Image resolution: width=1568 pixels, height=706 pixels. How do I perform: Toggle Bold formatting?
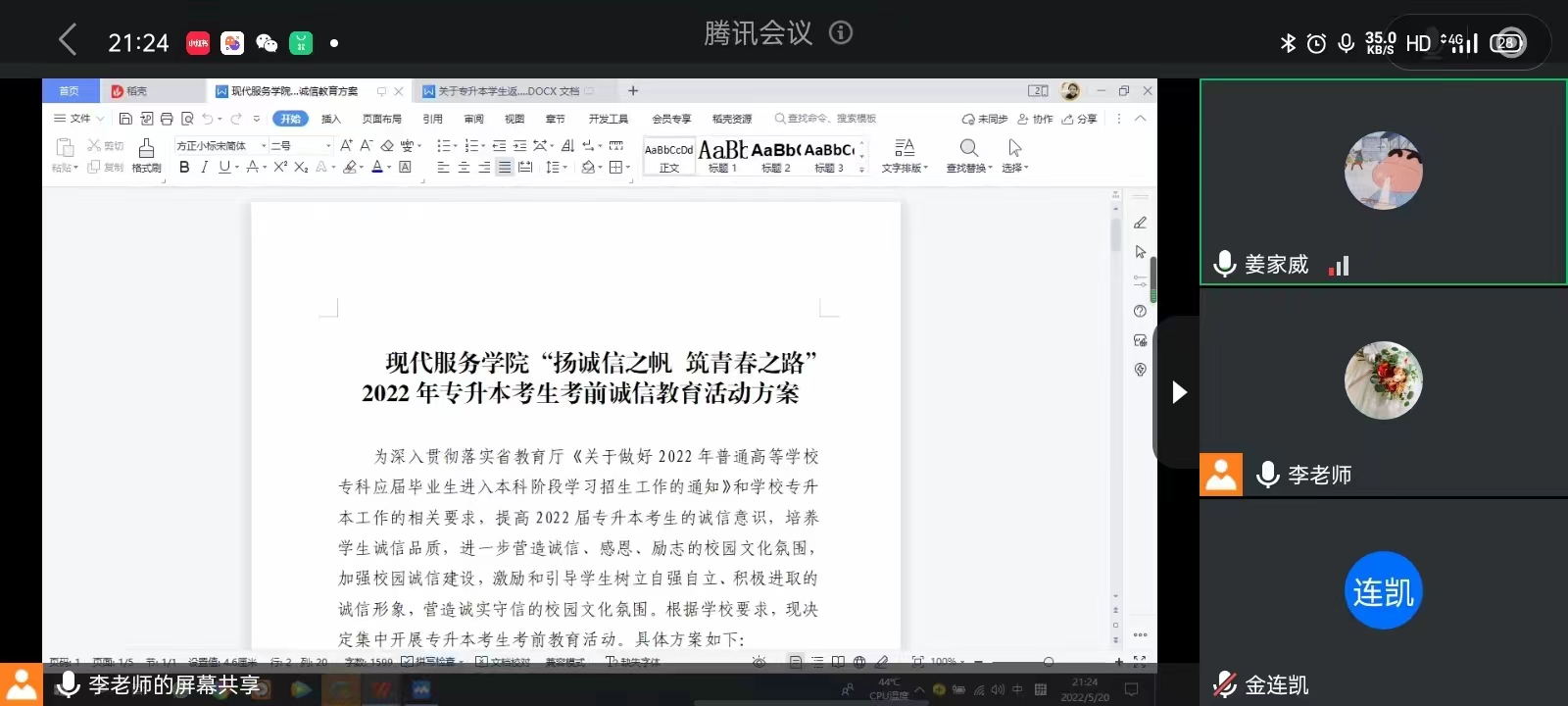click(x=184, y=168)
